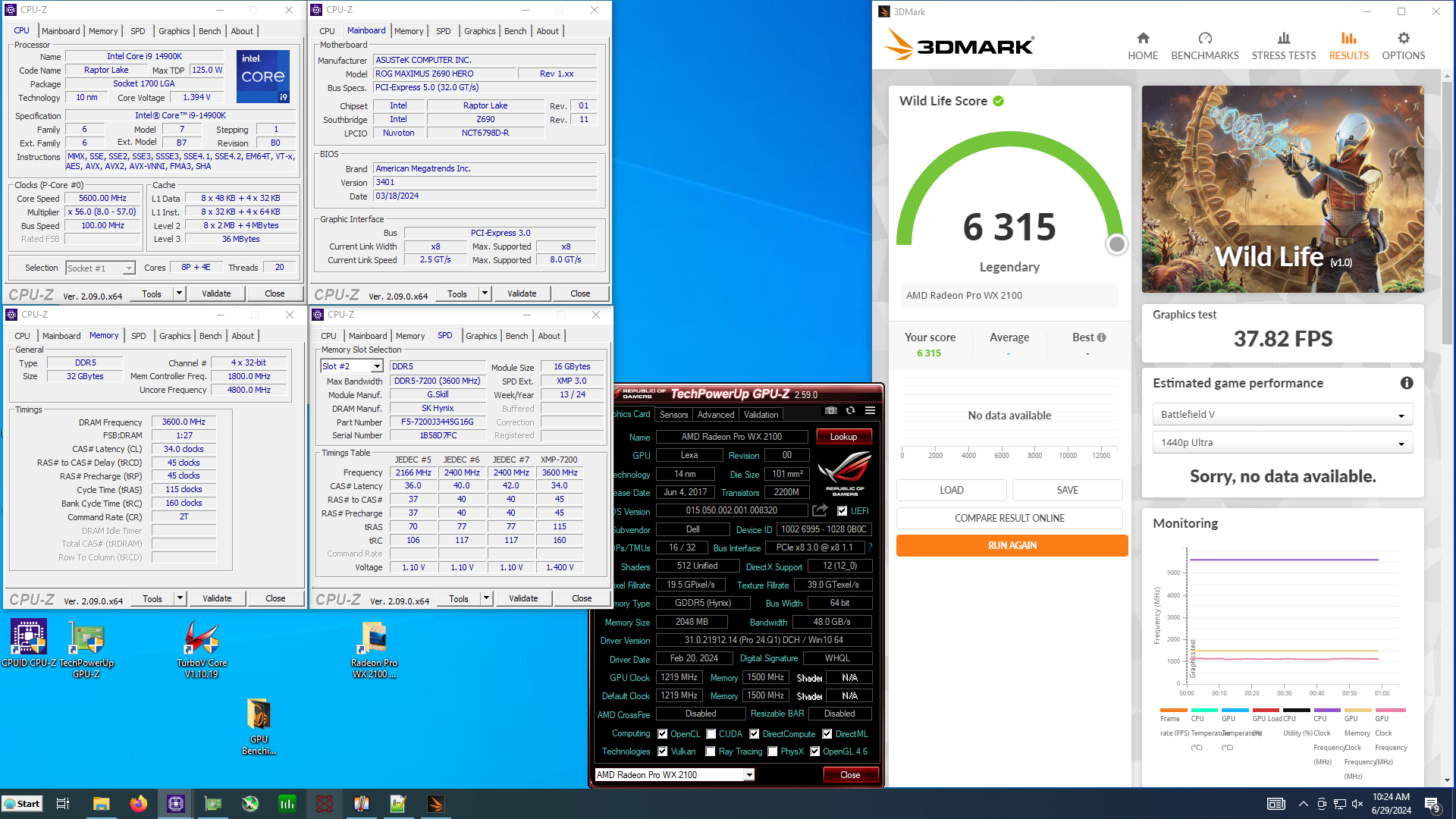
Task: Click the orange Frame rate legend swatch
Action: 1173,711
